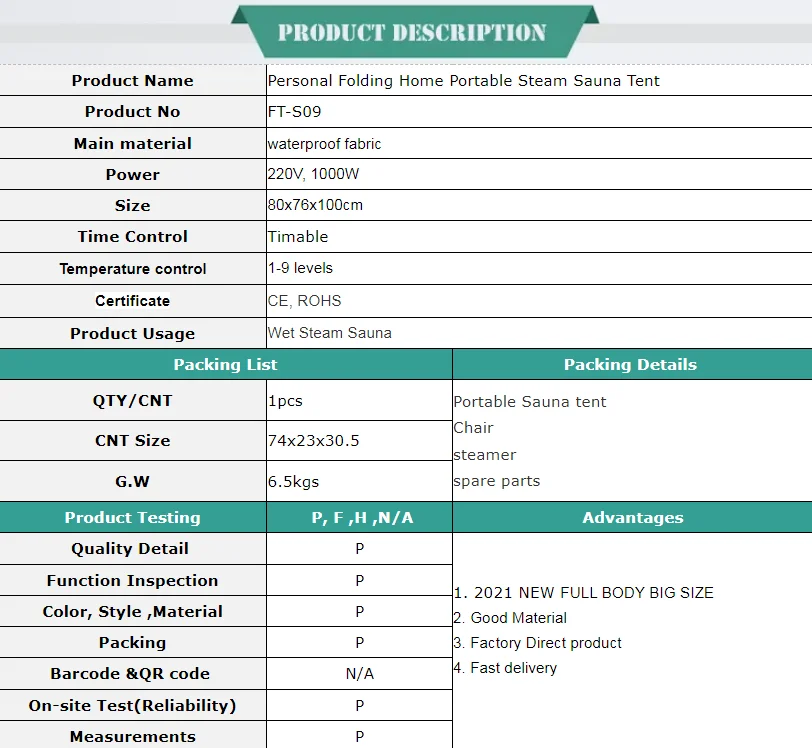Click the spare parts packing detail line
This screenshot has width=812, height=748.
pyautogui.click(x=497, y=481)
